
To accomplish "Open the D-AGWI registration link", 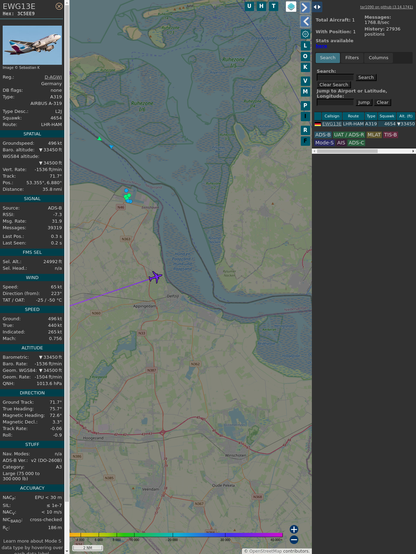I will (x=53, y=77).
